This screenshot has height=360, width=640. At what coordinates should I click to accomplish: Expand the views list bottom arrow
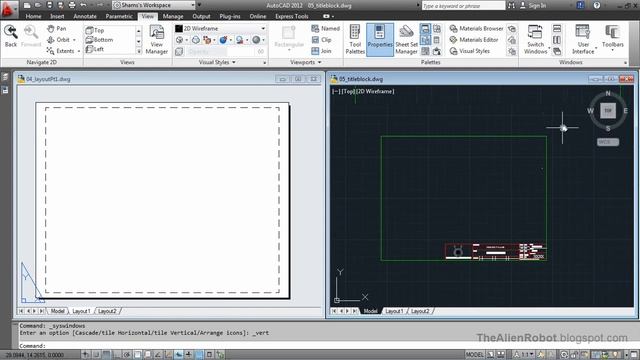click(x=139, y=51)
